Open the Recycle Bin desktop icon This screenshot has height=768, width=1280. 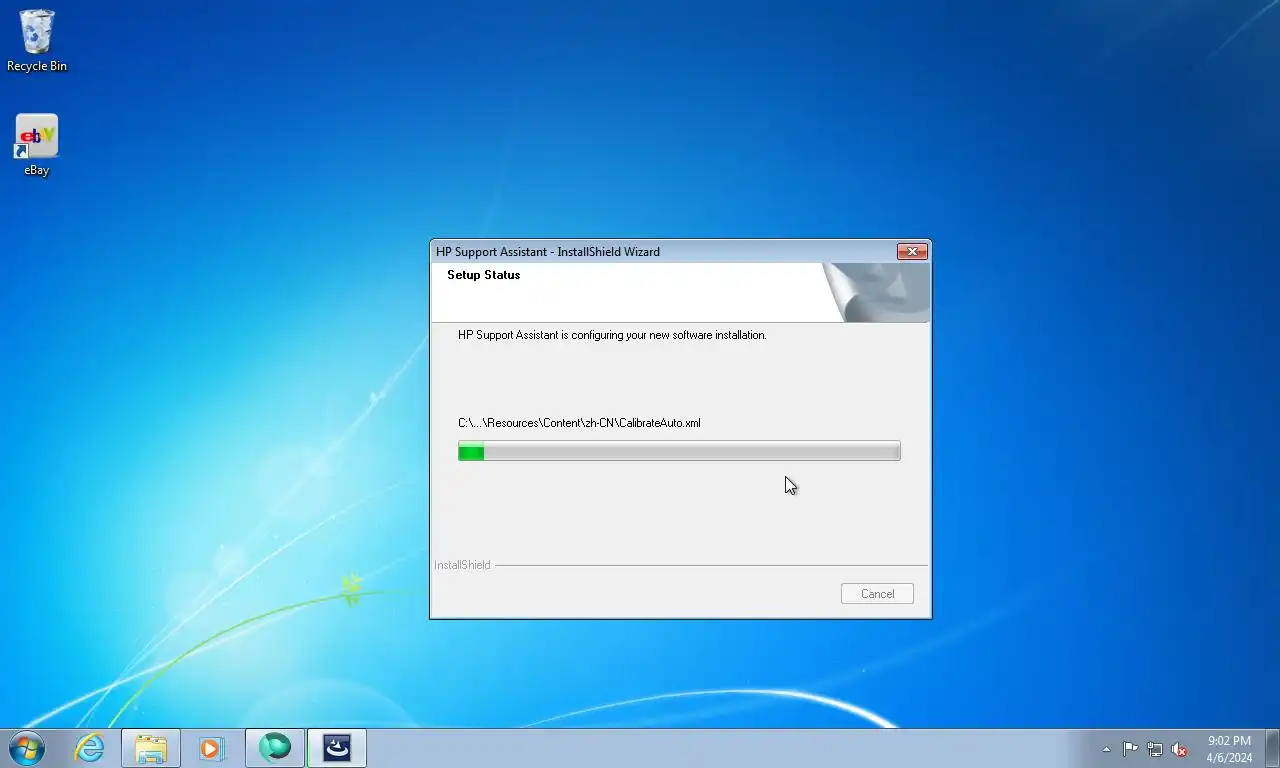pyautogui.click(x=37, y=40)
